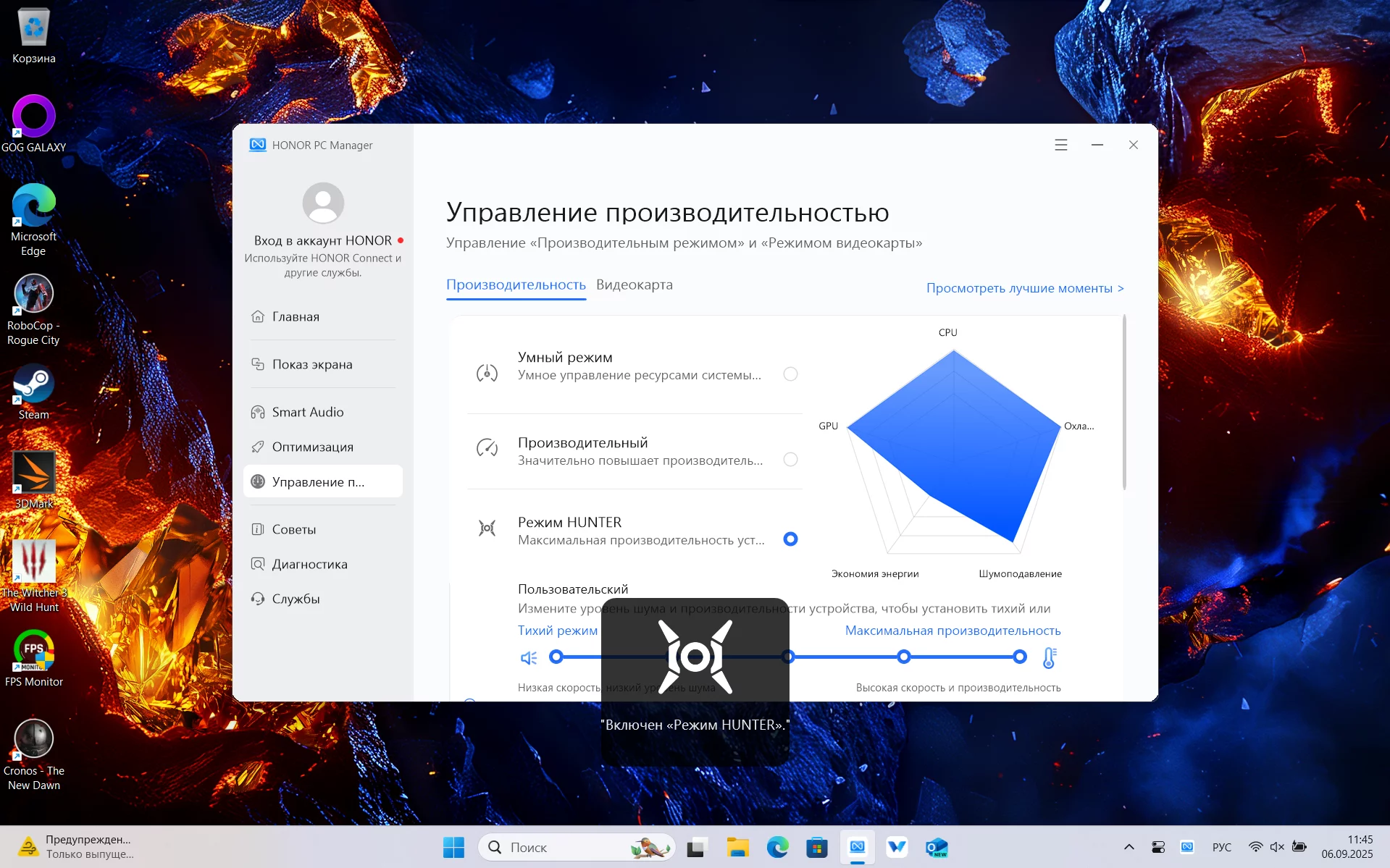Go to Главная in sidebar

[323, 316]
